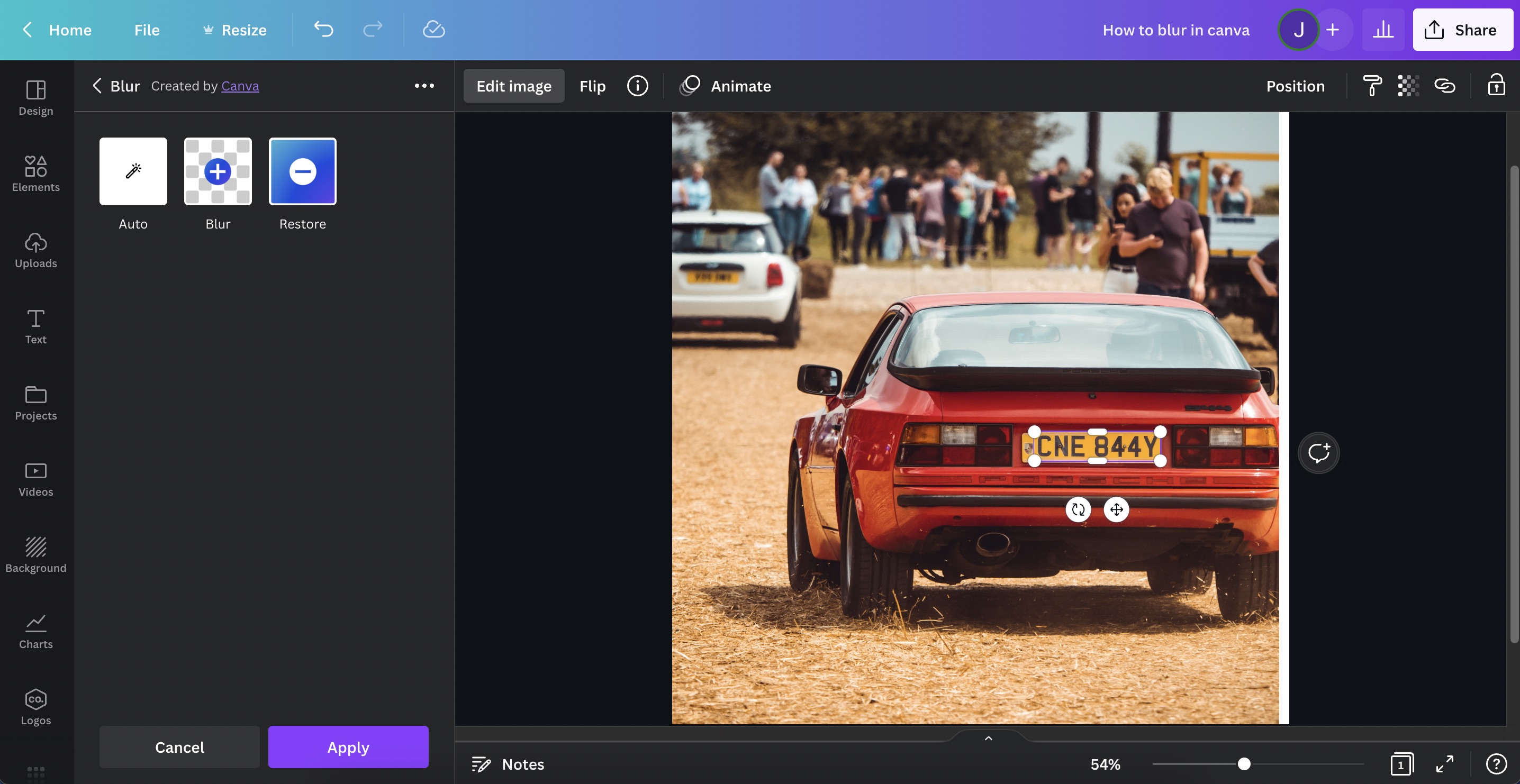Viewport: 1520px width, 784px height.
Task: Open the File menu
Action: 146,30
